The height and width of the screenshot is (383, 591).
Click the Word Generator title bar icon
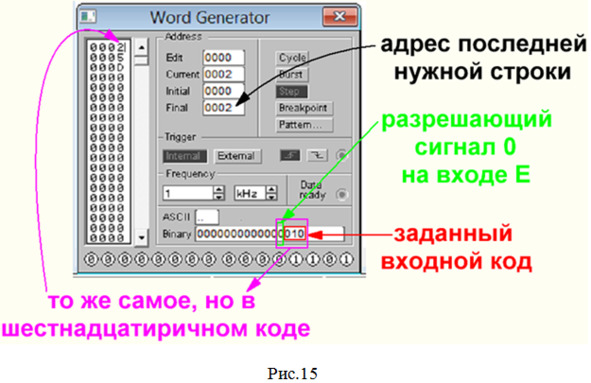(x=89, y=16)
